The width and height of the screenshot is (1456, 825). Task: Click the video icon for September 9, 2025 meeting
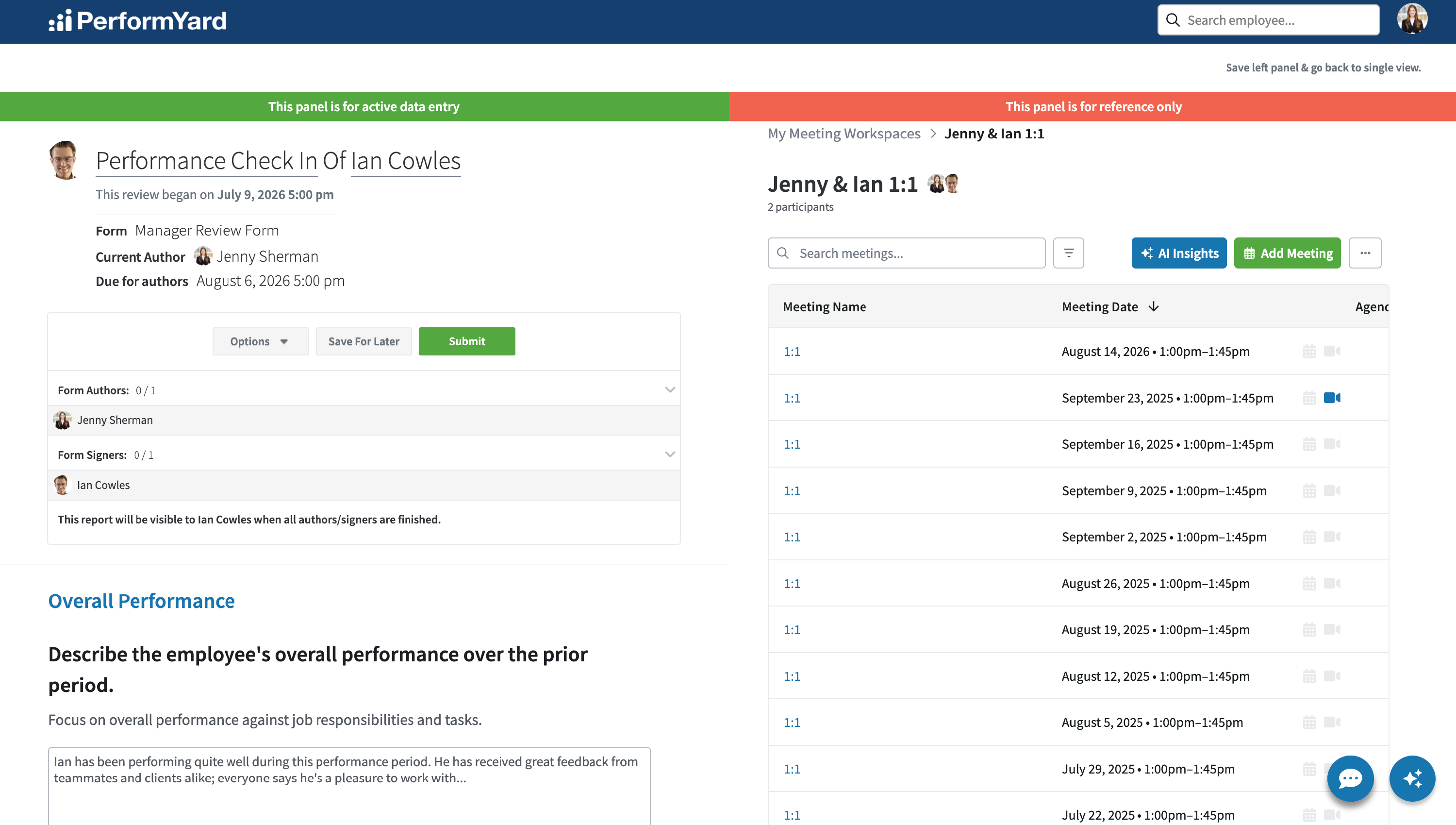1332,491
